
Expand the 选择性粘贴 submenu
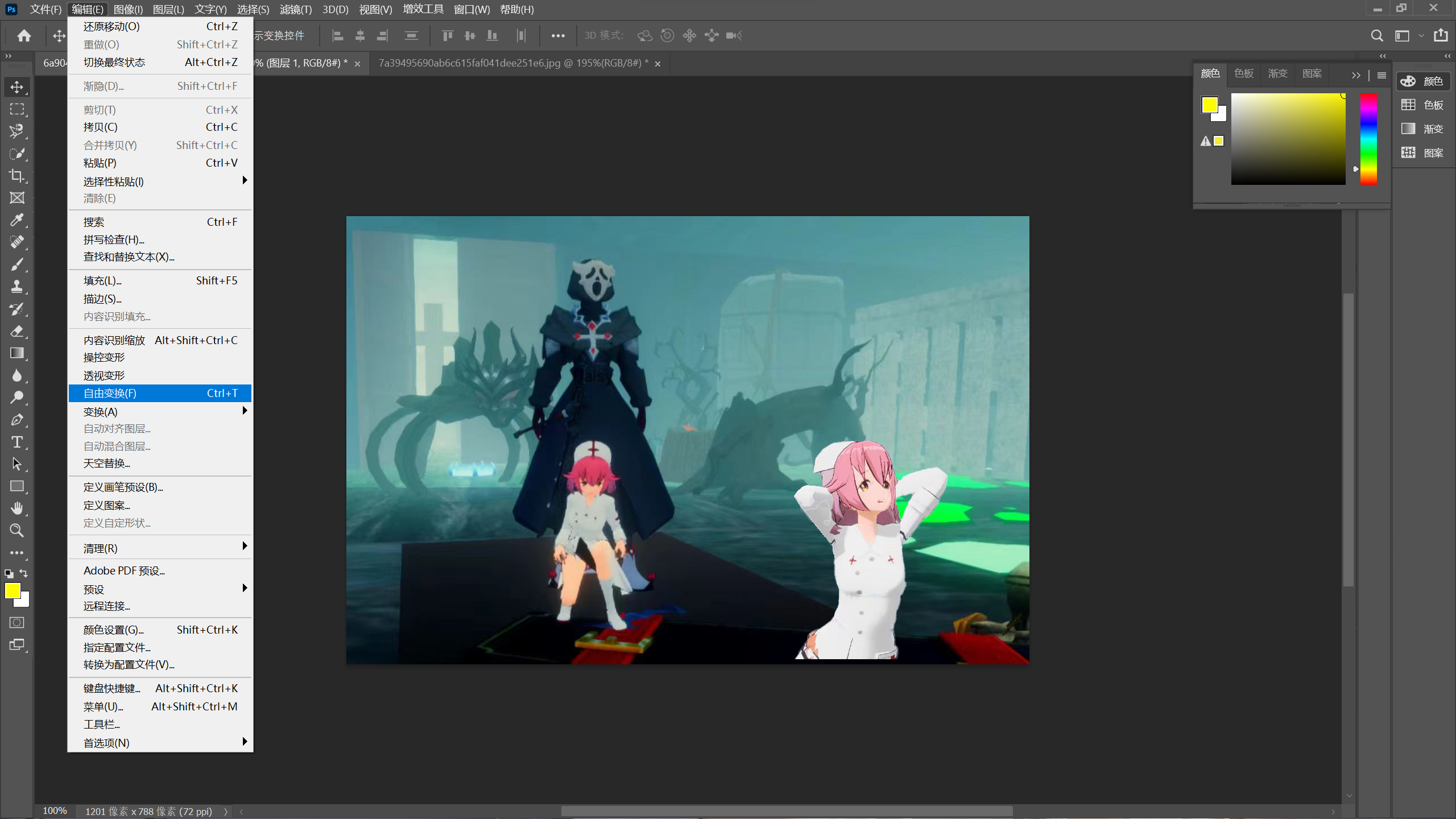(x=160, y=181)
